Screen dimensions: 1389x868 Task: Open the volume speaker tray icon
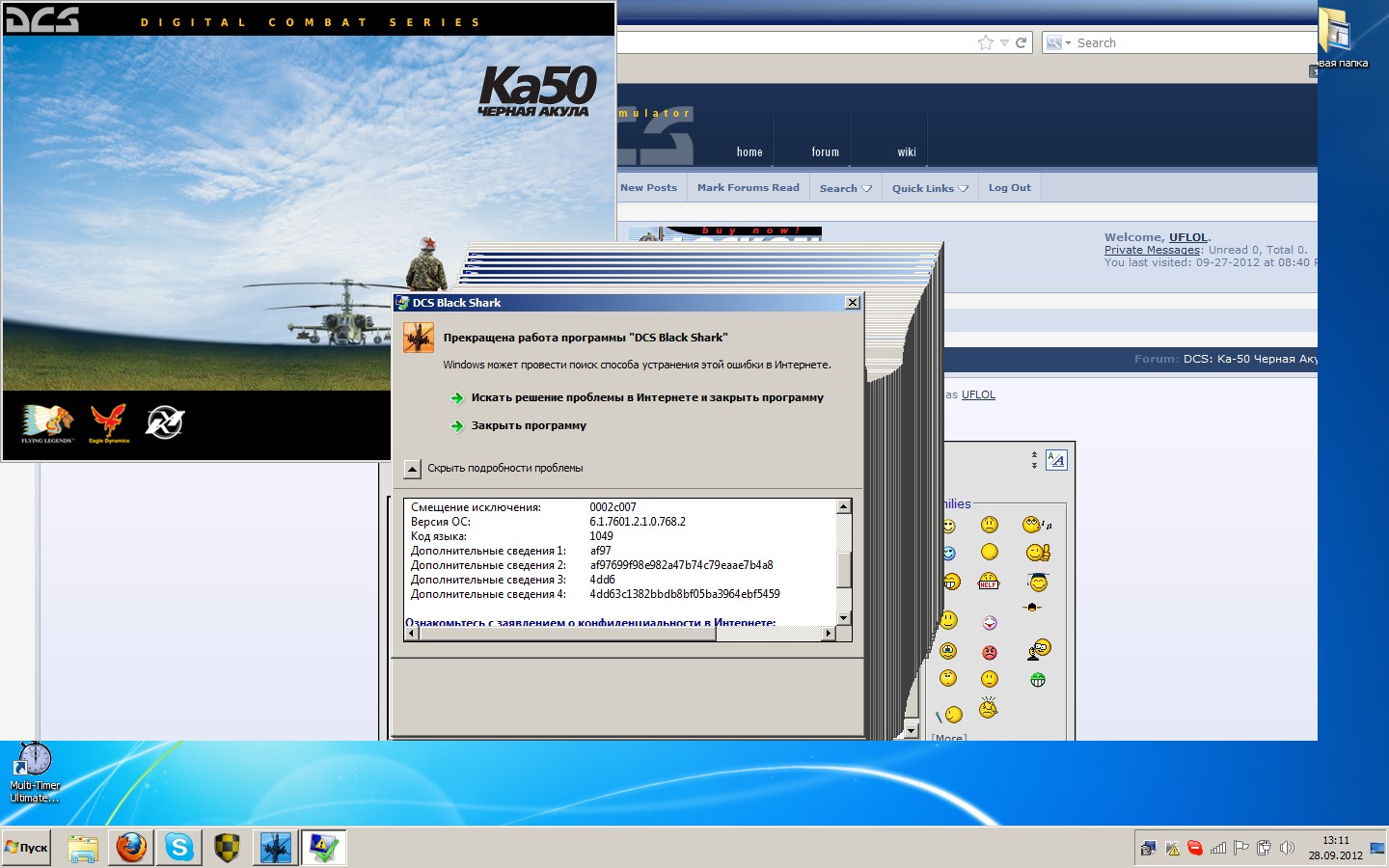coord(1287,849)
